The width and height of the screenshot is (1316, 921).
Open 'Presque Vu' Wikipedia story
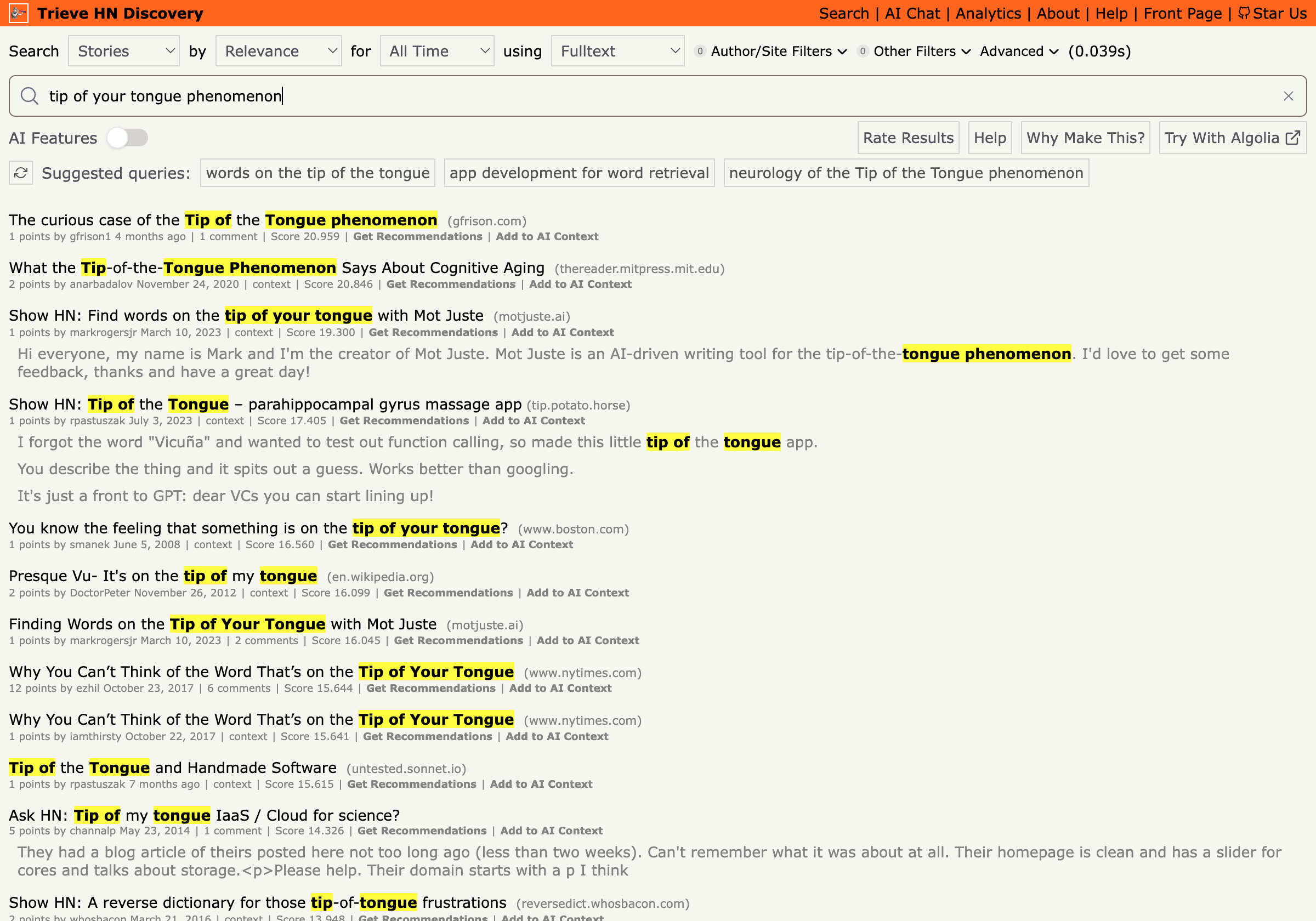(163, 576)
